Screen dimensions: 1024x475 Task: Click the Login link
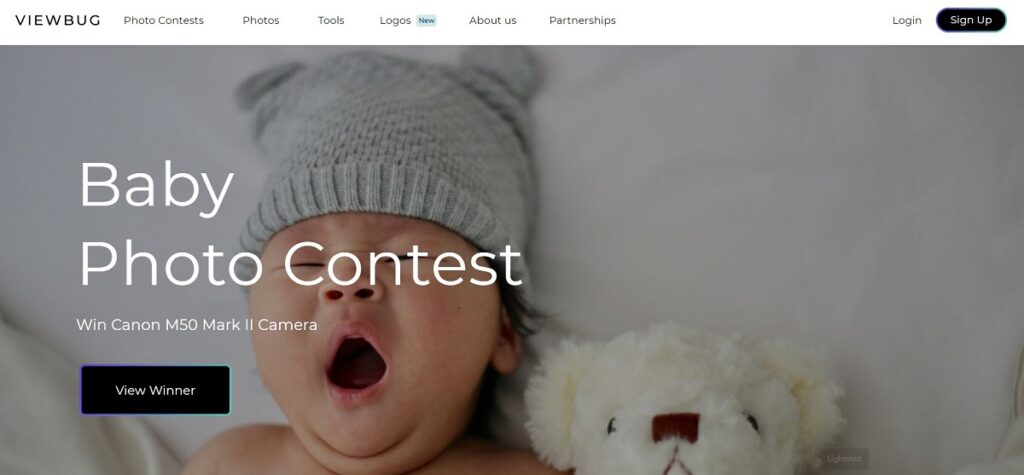[x=906, y=20]
